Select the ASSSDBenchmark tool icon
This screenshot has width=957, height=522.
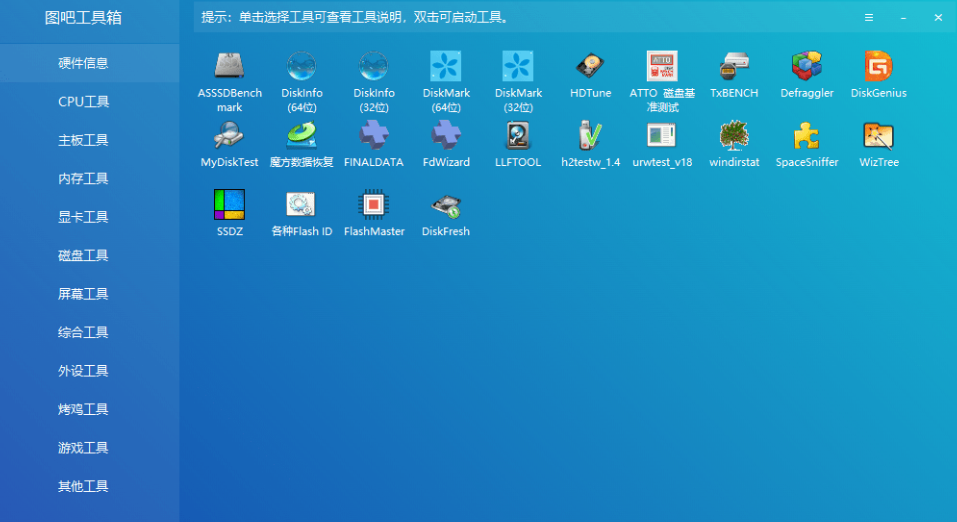coord(229,66)
